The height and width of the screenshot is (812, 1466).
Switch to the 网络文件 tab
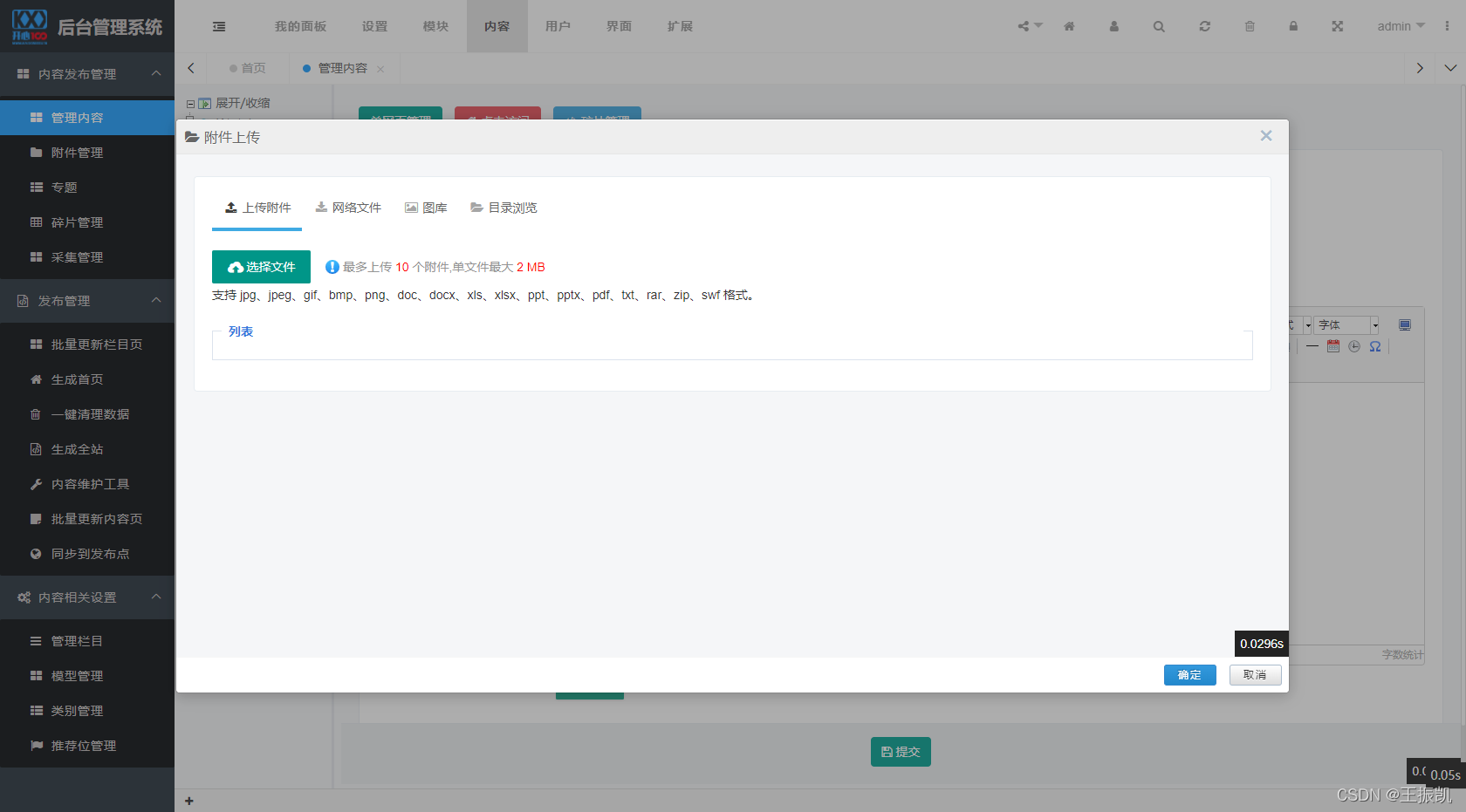click(x=348, y=208)
